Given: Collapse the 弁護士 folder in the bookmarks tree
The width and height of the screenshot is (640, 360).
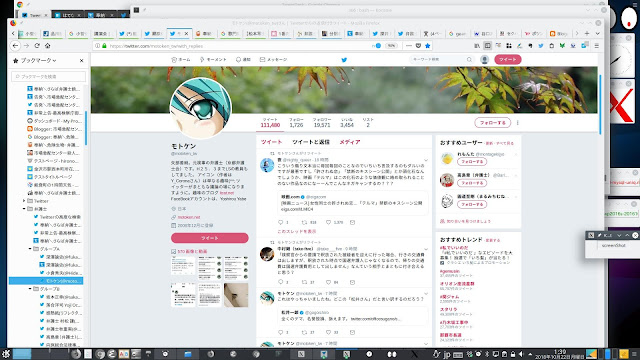Looking at the screenshot, I should pyautogui.click(x=24, y=209).
